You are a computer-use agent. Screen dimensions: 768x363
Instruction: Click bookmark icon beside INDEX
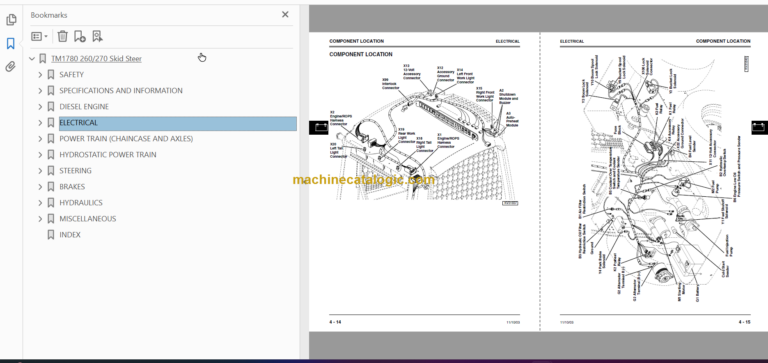[50, 235]
